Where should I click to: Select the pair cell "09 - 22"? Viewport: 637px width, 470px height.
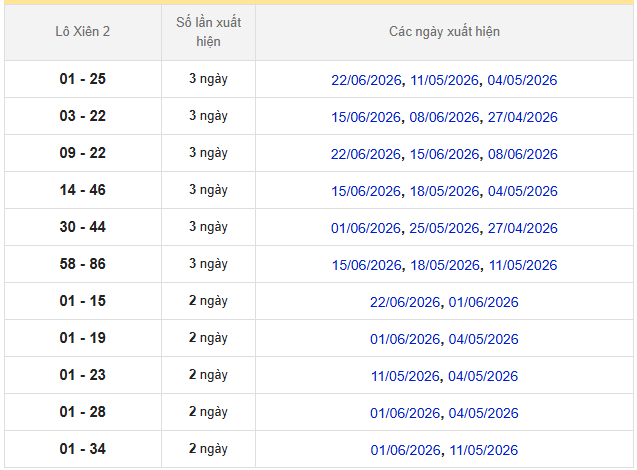pyautogui.click(x=82, y=153)
